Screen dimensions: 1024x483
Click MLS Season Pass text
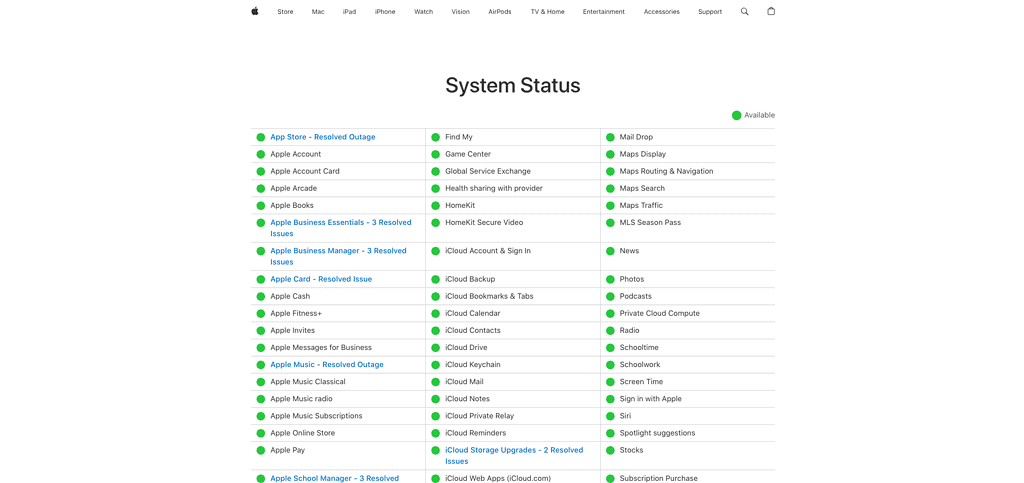(x=650, y=223)
